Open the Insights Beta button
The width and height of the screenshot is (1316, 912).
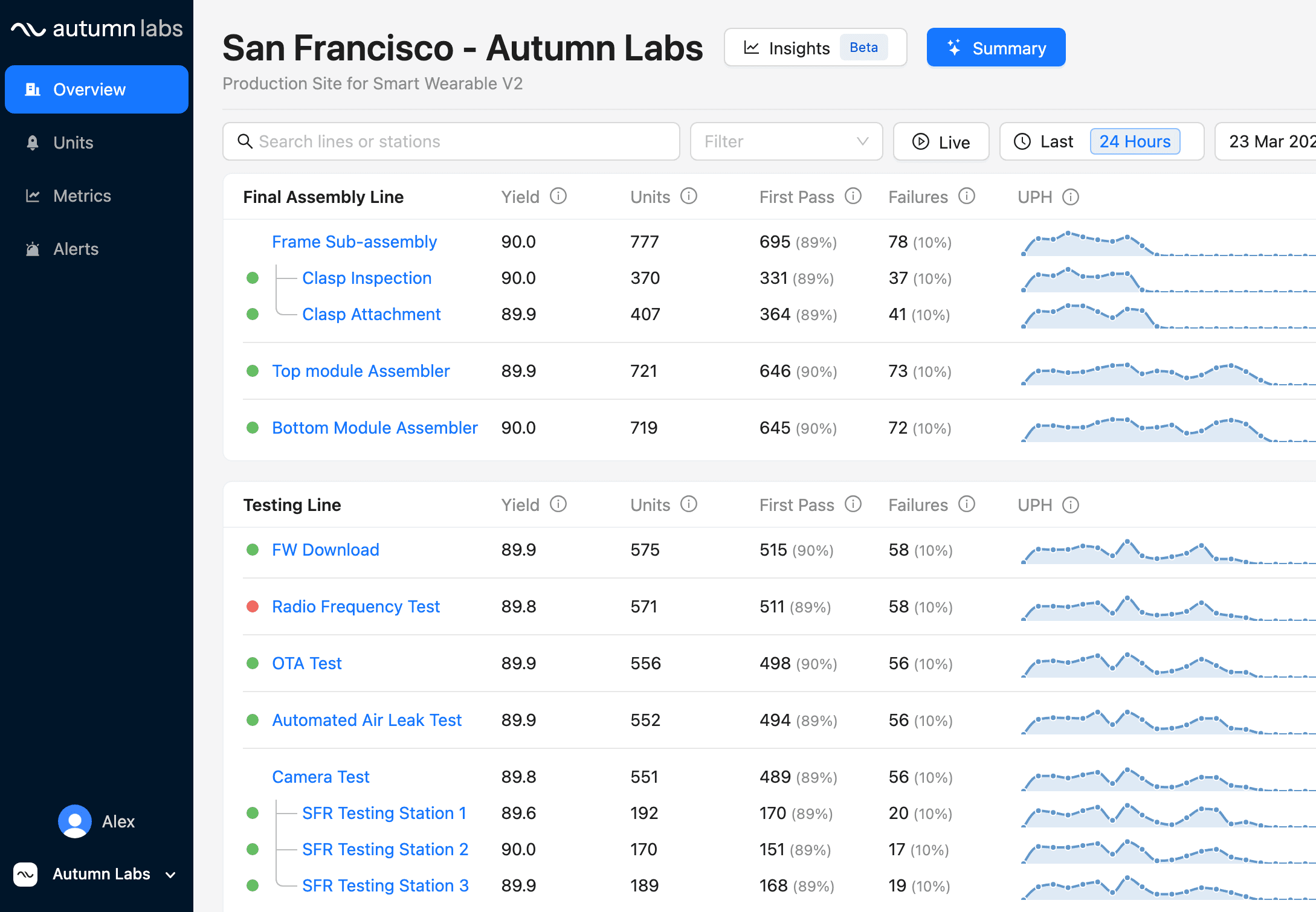816,48
